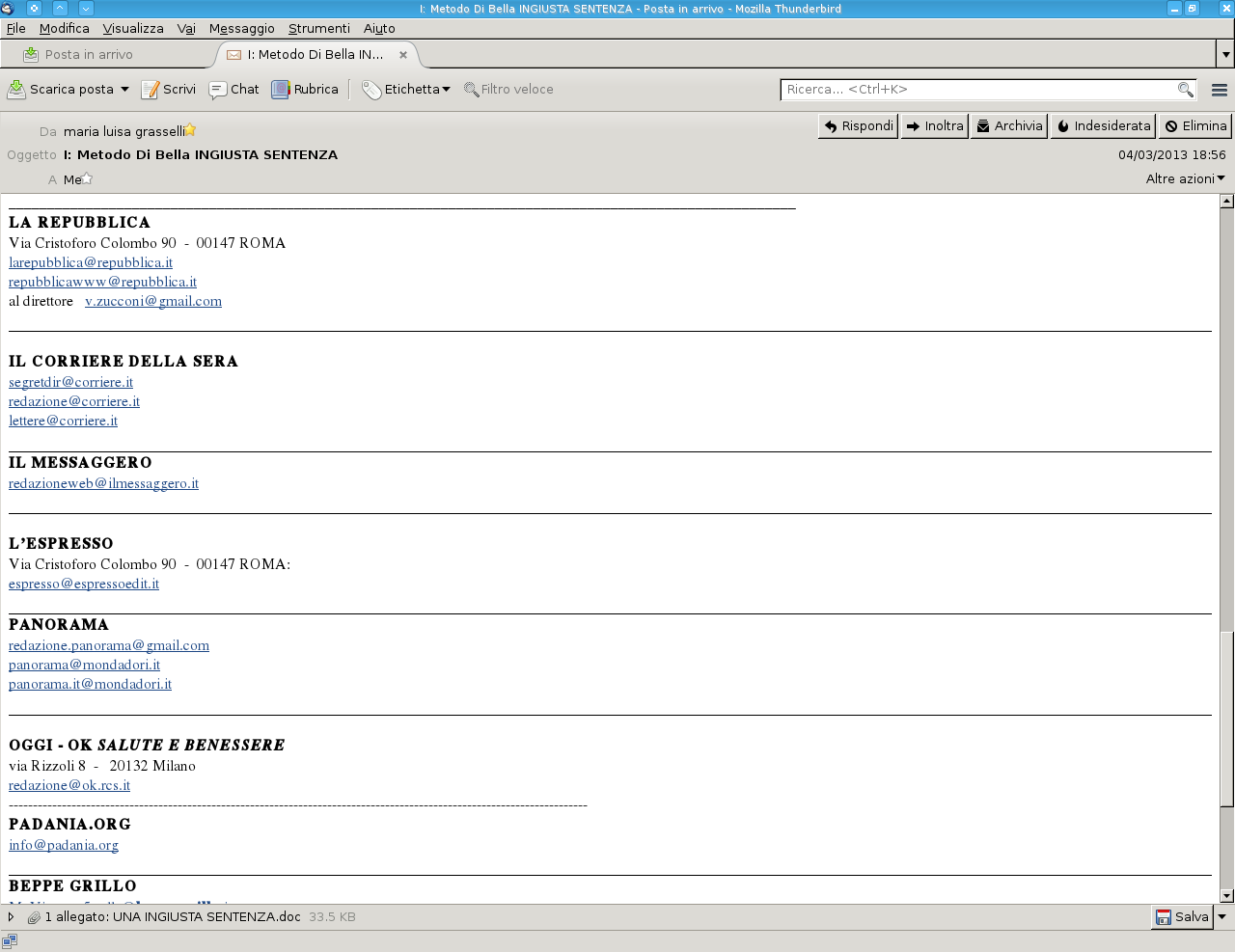Open Scrivi to compose a message
Viewport: 1235px width, 952px height.
click(x=169, y=90)
